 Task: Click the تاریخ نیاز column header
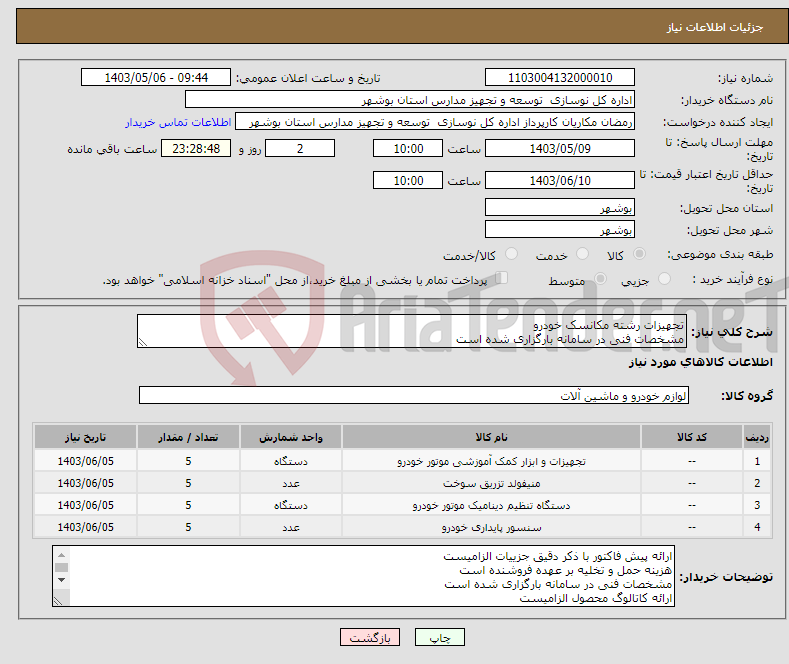click(86, 437)
